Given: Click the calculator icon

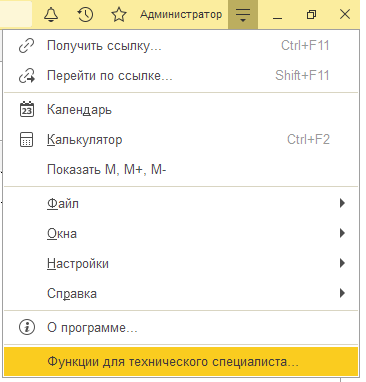Looking at the screenshot, I should (x=27, y=139).
